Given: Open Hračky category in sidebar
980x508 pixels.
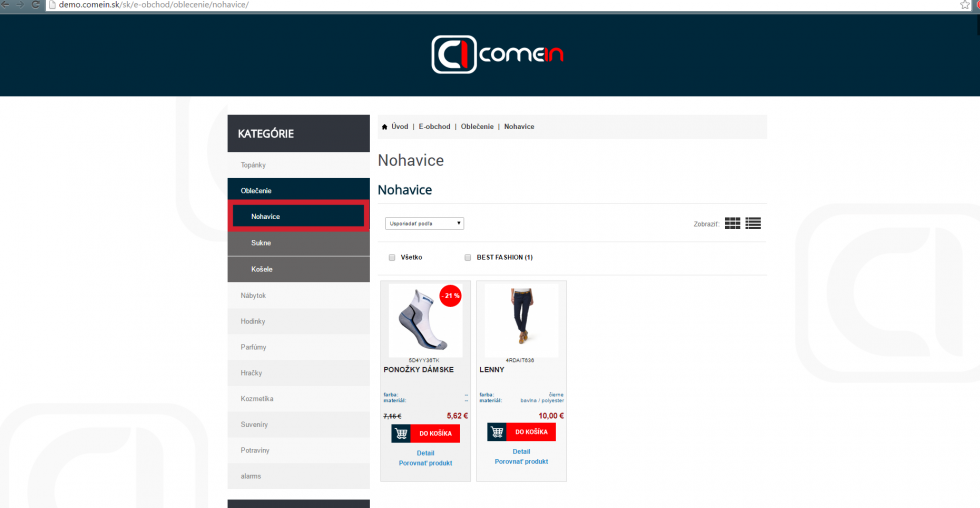Looking at the screenshot, I should click(x=299, y=373).
